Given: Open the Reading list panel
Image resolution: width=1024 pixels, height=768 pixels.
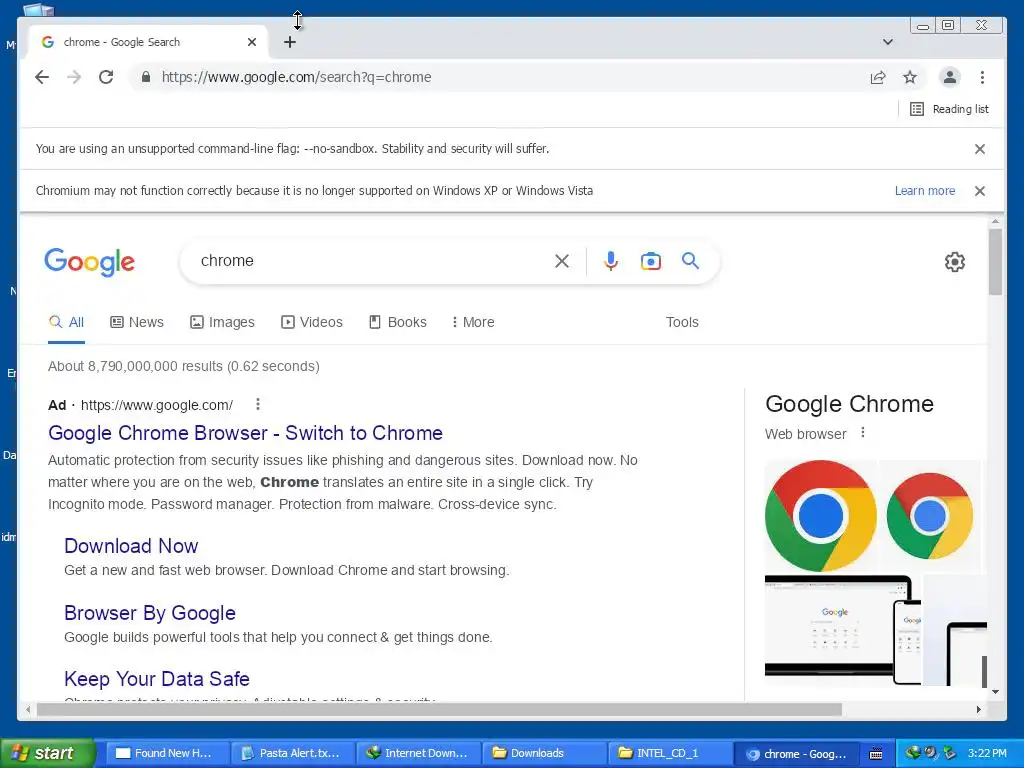Looking at the screenshot, I should pos(950,109).
